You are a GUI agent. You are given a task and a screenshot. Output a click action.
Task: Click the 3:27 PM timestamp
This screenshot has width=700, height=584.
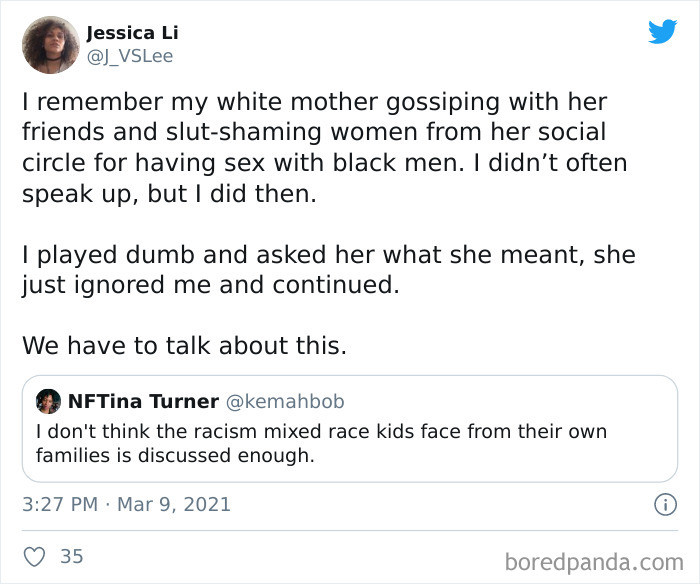(x=59, y=505)
